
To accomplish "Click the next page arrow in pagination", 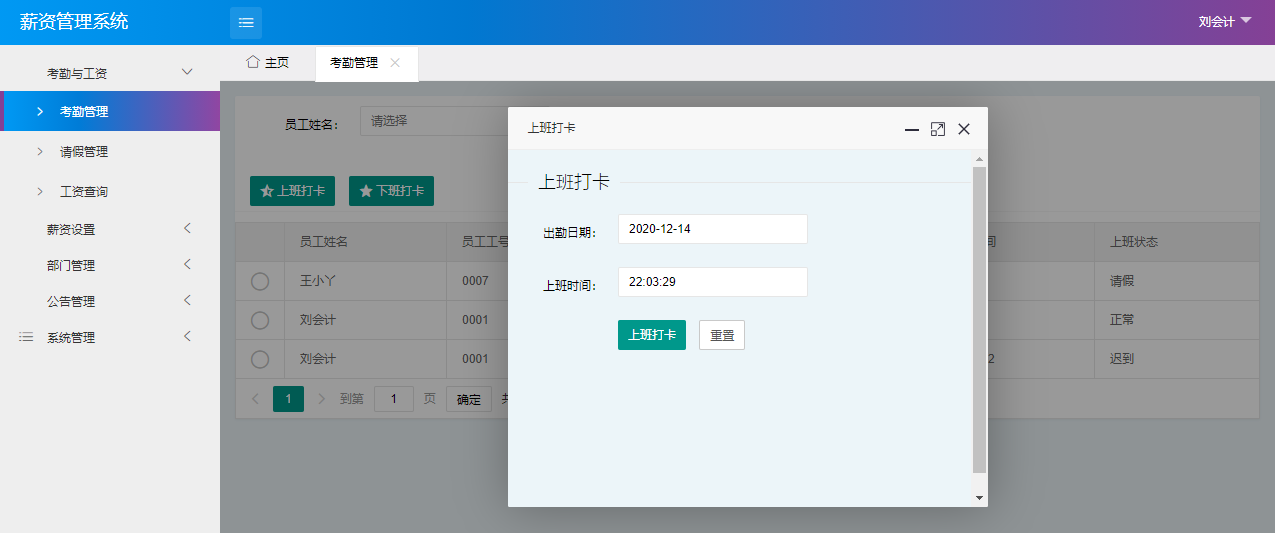I will [x=321, y=399].
